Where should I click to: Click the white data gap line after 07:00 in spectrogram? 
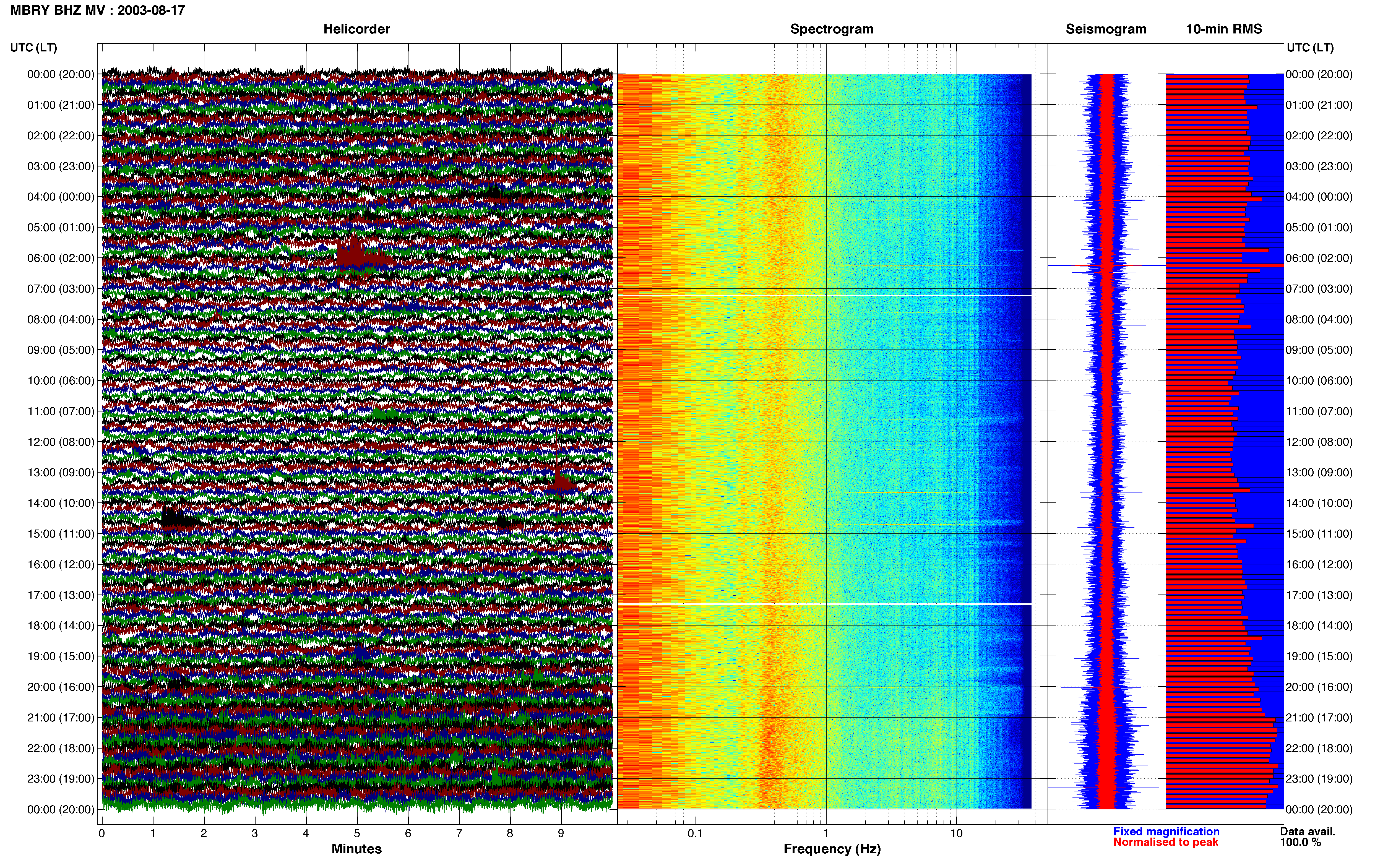click(824, 296)
